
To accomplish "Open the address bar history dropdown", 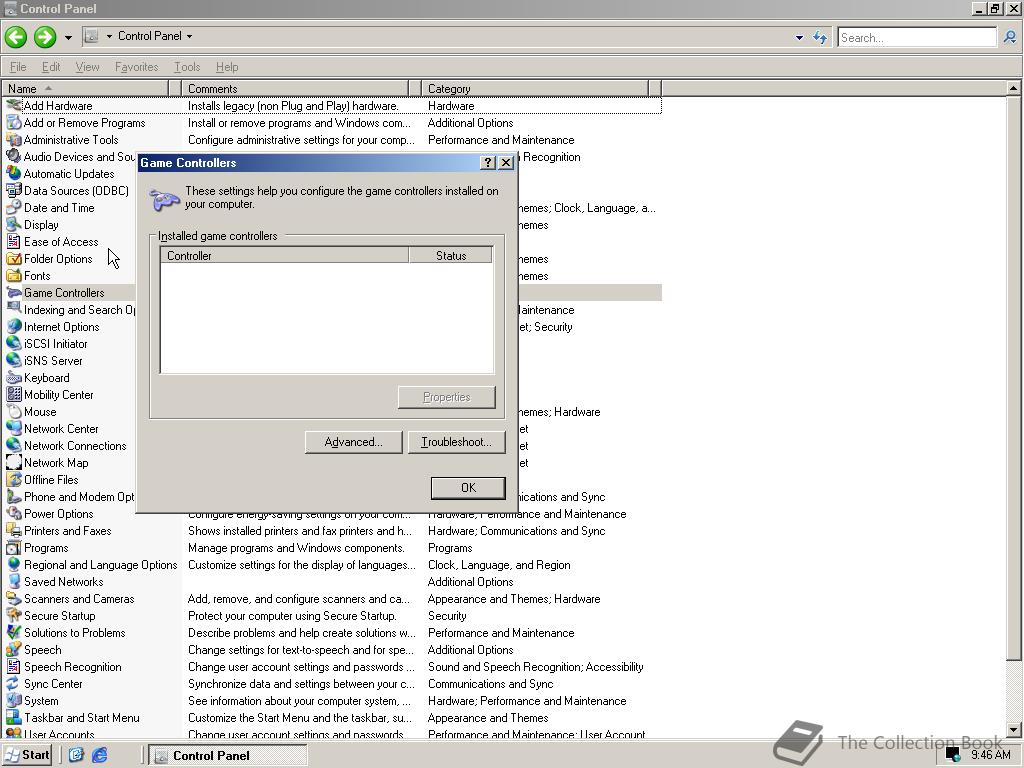I will pyautogui.click(x=799, y=37).
